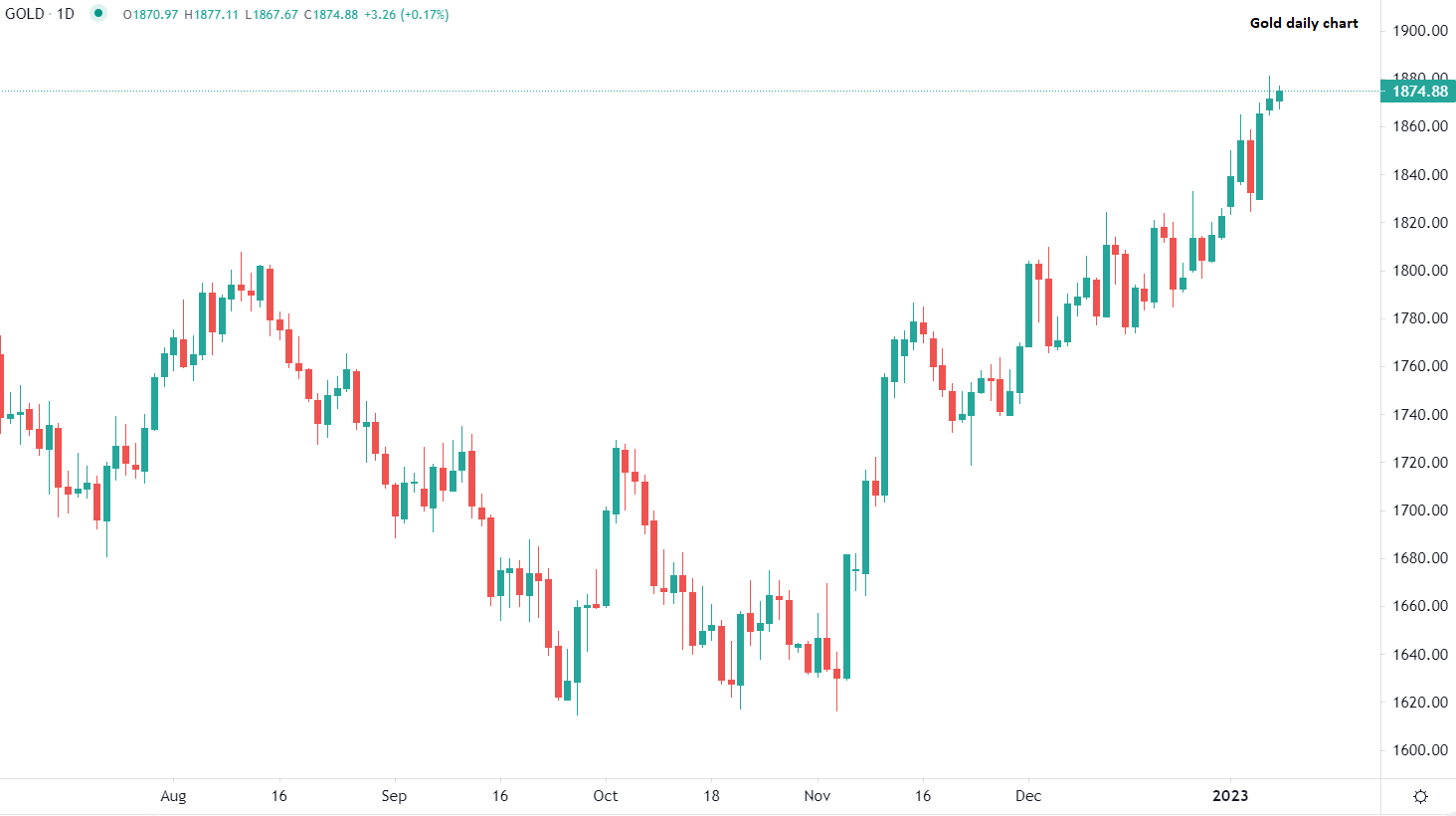Click the 1700.00 price axis label

coord(1419,510)
